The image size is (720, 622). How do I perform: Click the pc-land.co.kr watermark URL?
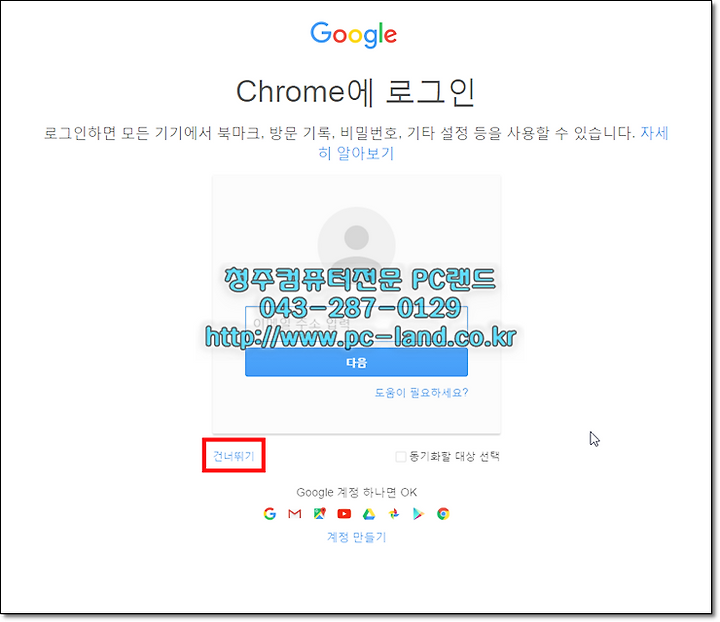[x=361, y=337]
